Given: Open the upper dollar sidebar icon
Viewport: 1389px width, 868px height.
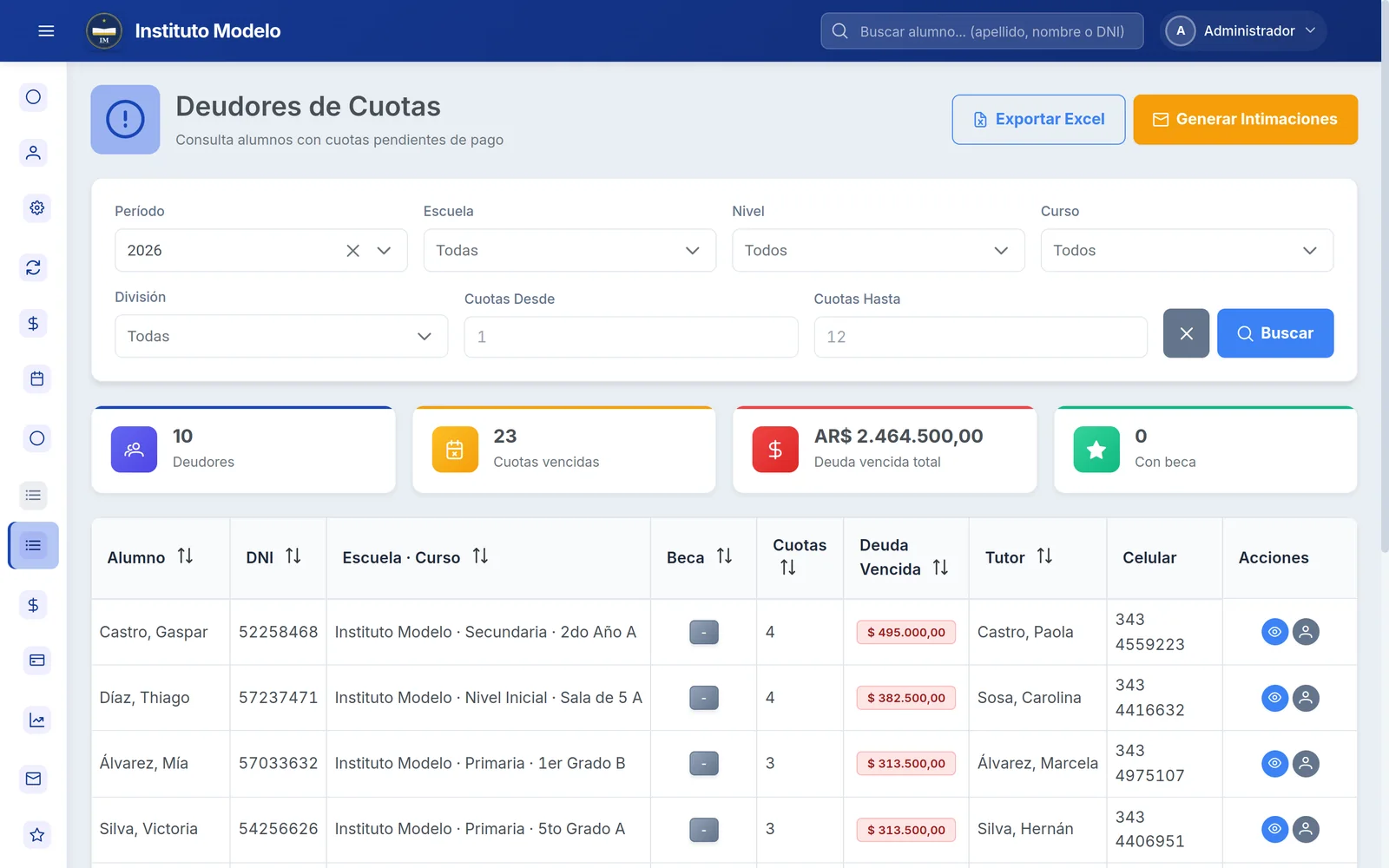Looking at the screenshot, I should pyautogui.click(x=34, y=323).
